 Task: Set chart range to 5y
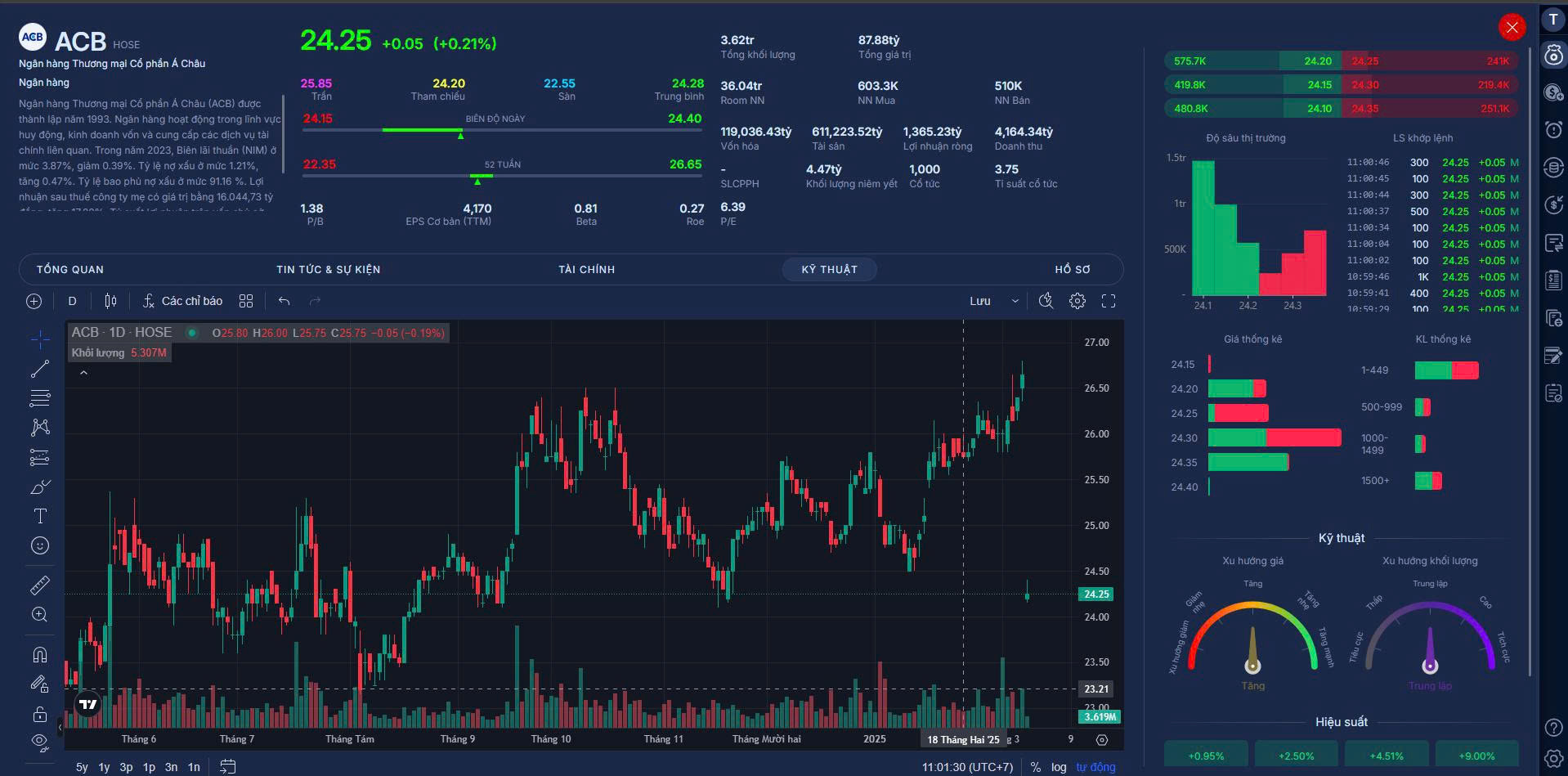pyautogui.click(x=82, y=767)
